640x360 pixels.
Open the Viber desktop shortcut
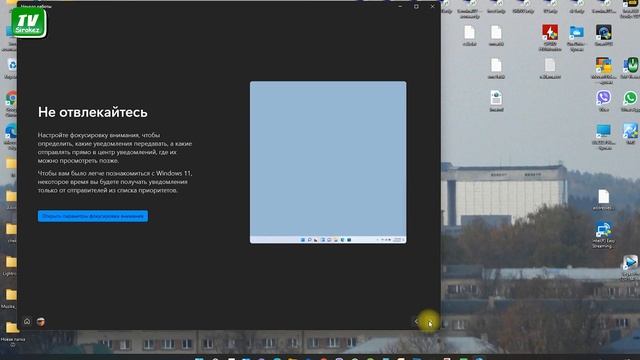(x=603, y=101)
